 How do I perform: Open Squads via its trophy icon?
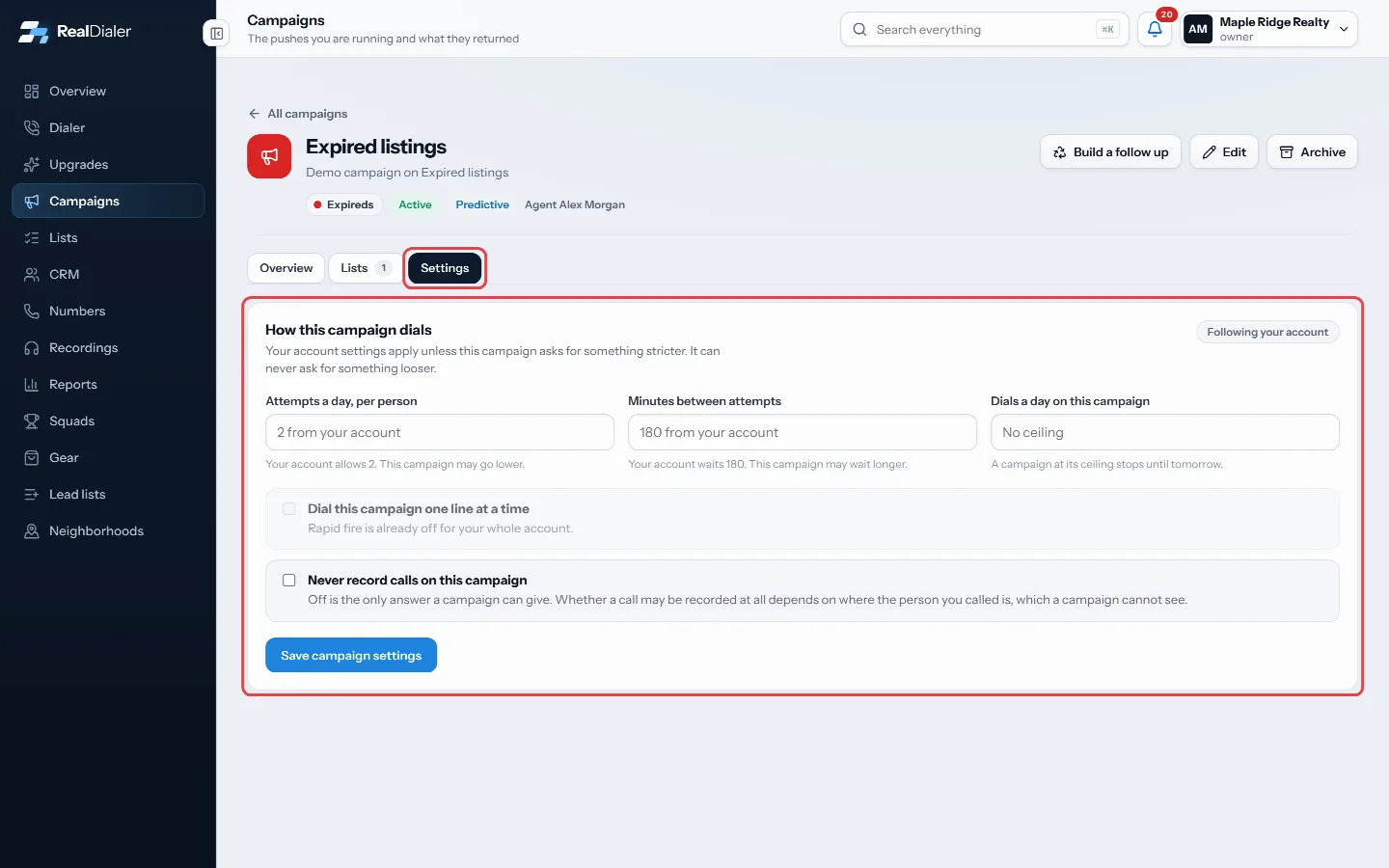point(32,421)
